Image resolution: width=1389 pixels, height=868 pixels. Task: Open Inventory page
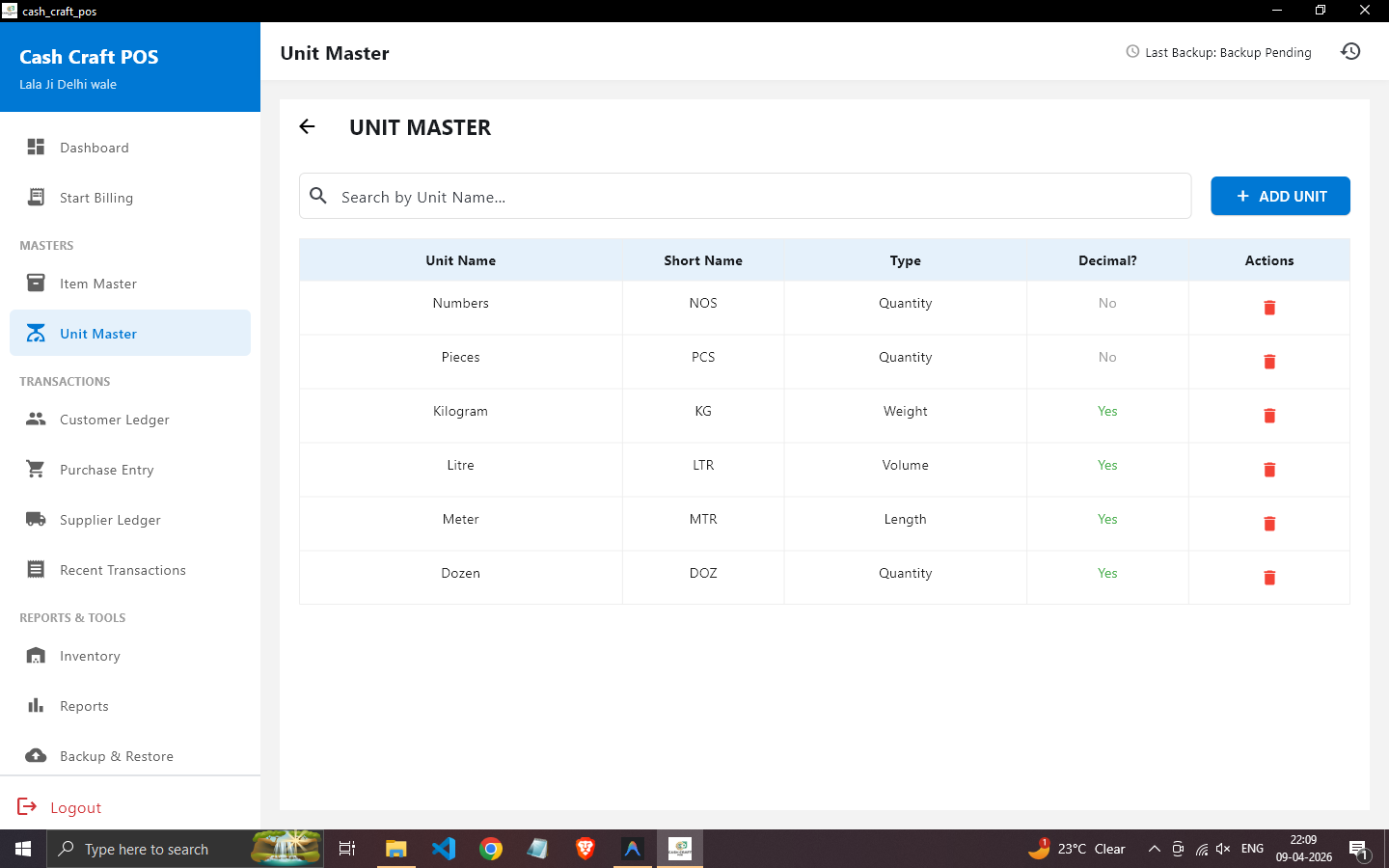(x=130, y=656)
